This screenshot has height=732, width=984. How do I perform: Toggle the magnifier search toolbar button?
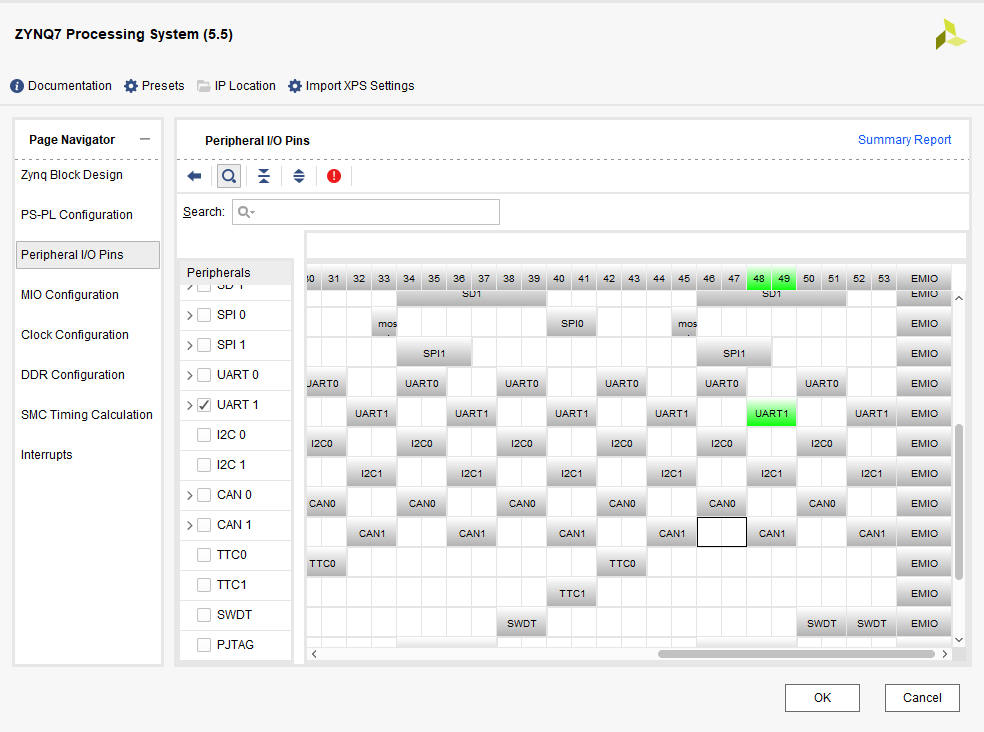tap(229, 176)
